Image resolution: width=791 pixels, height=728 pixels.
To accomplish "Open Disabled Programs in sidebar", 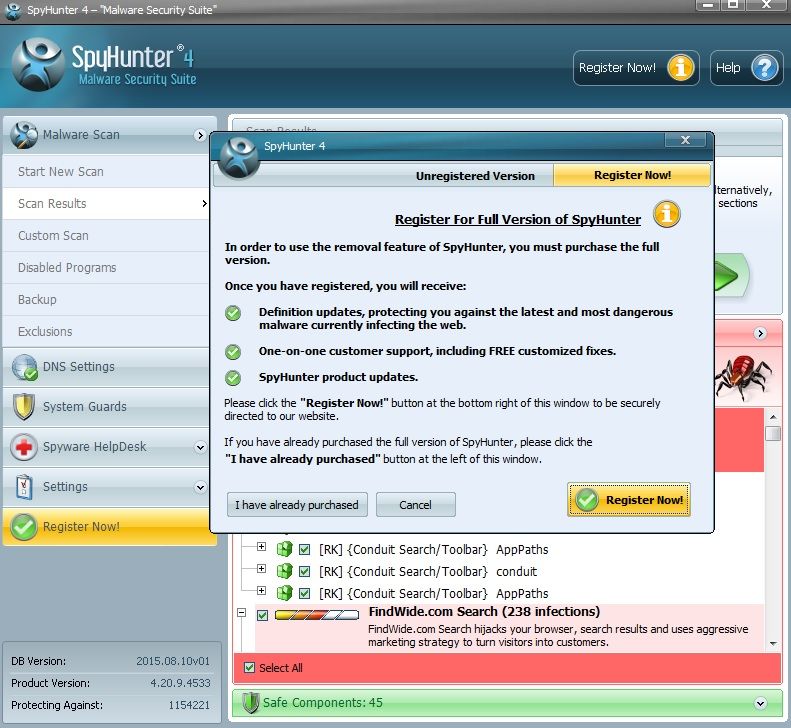I will (x=106, y=267).
